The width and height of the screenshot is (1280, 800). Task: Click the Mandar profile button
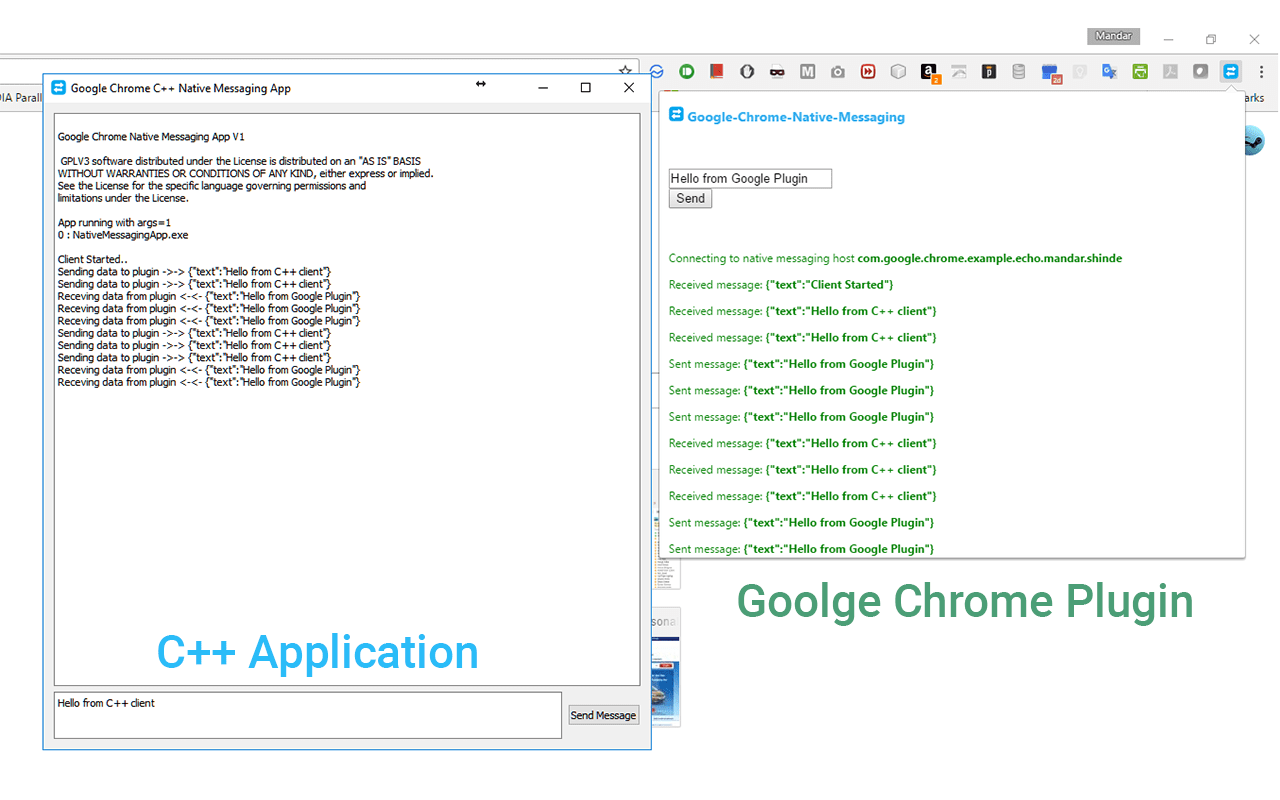pos(1113,36)
